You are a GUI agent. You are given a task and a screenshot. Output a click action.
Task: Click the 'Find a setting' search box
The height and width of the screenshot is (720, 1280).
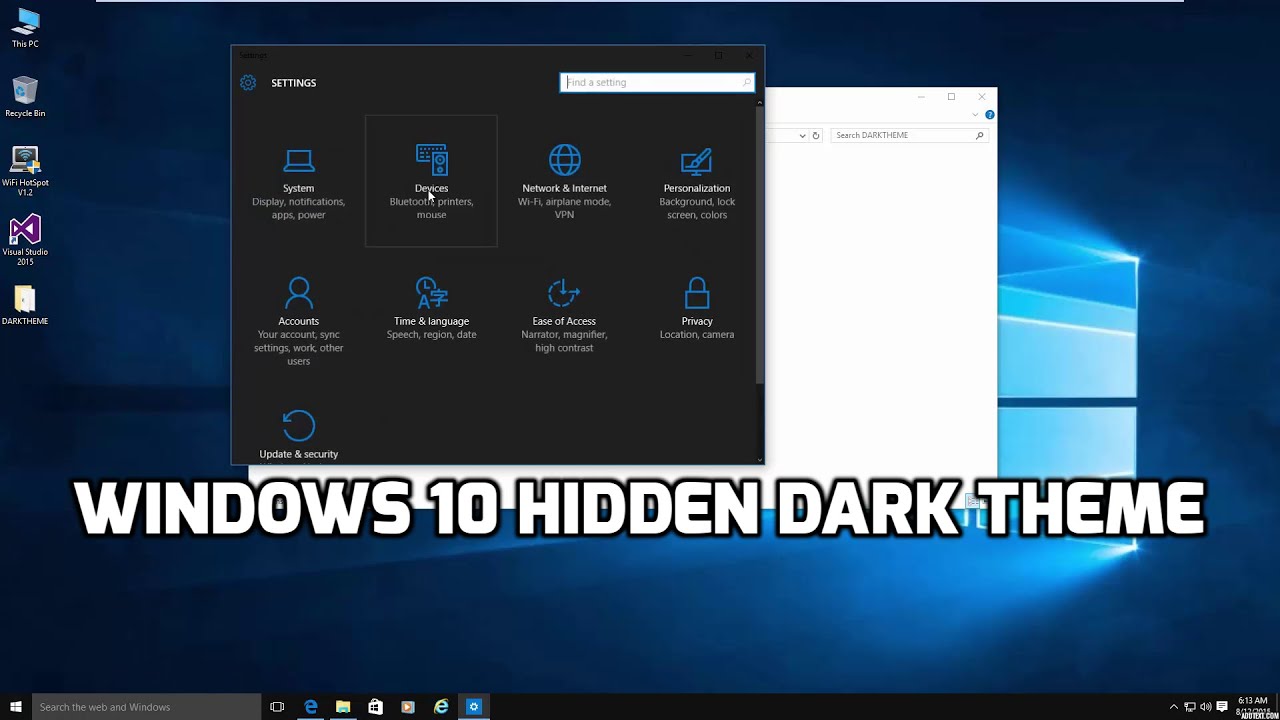(656, 82)
